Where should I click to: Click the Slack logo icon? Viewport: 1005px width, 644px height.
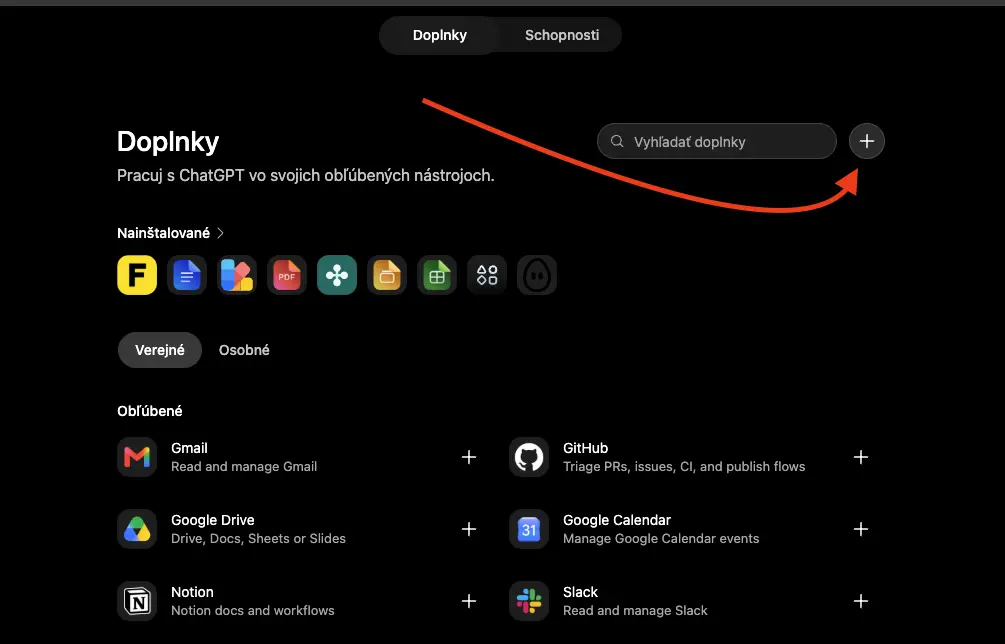point(529,601)
